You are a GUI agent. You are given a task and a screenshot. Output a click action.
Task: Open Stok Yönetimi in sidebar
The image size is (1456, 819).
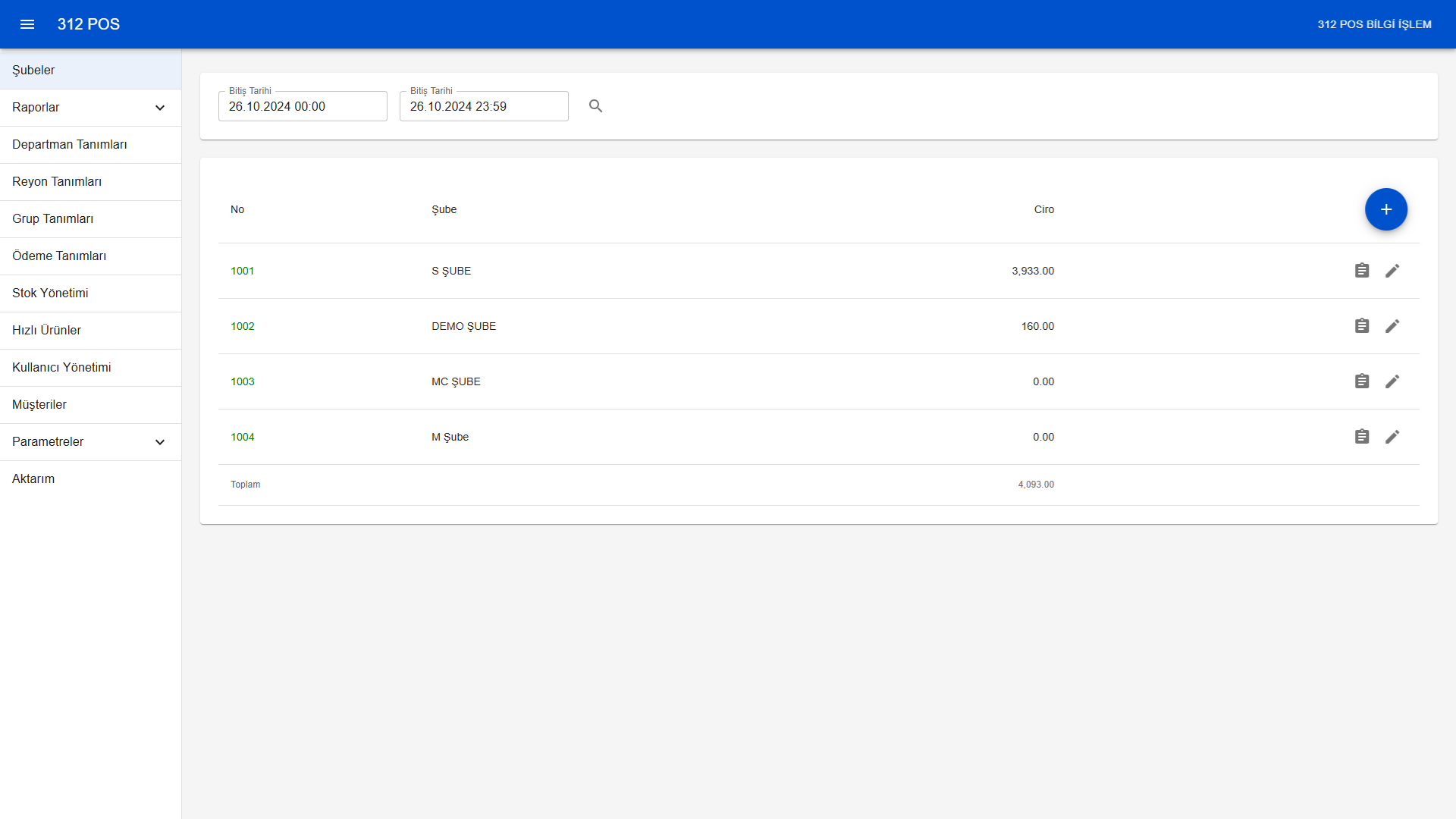coord(50,293)
